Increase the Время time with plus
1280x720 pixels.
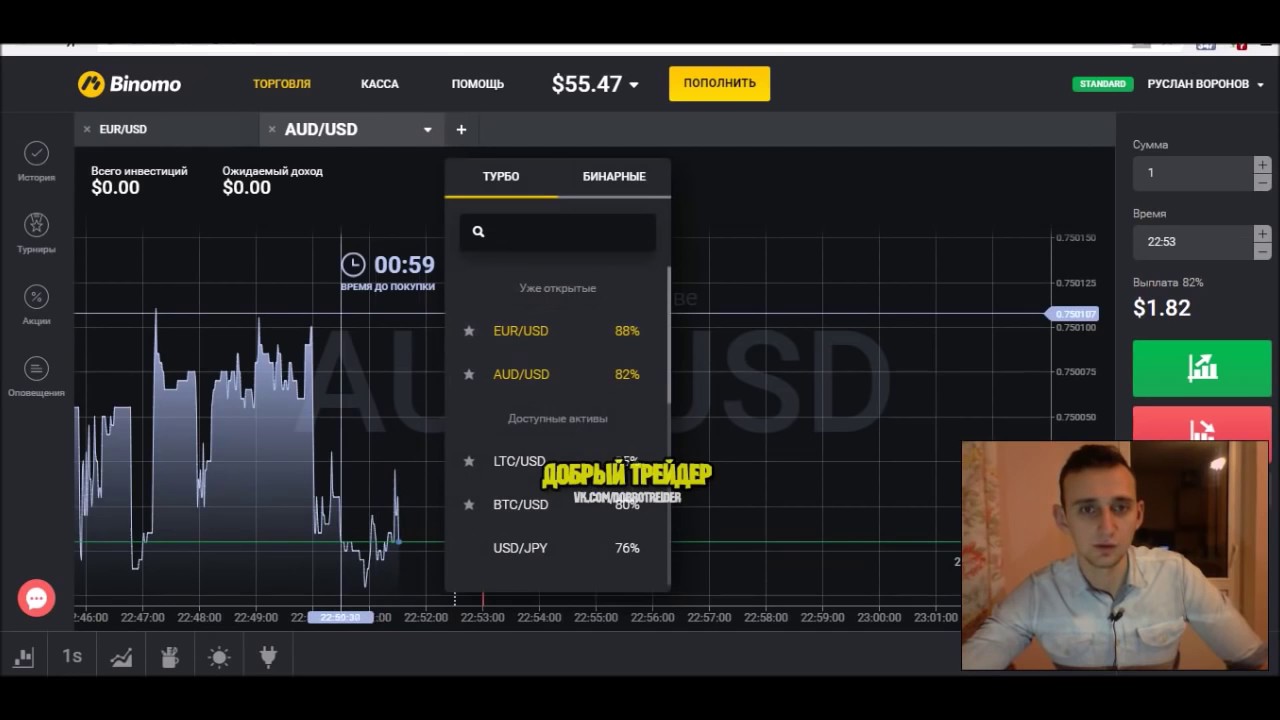[x=1262, y=233]
